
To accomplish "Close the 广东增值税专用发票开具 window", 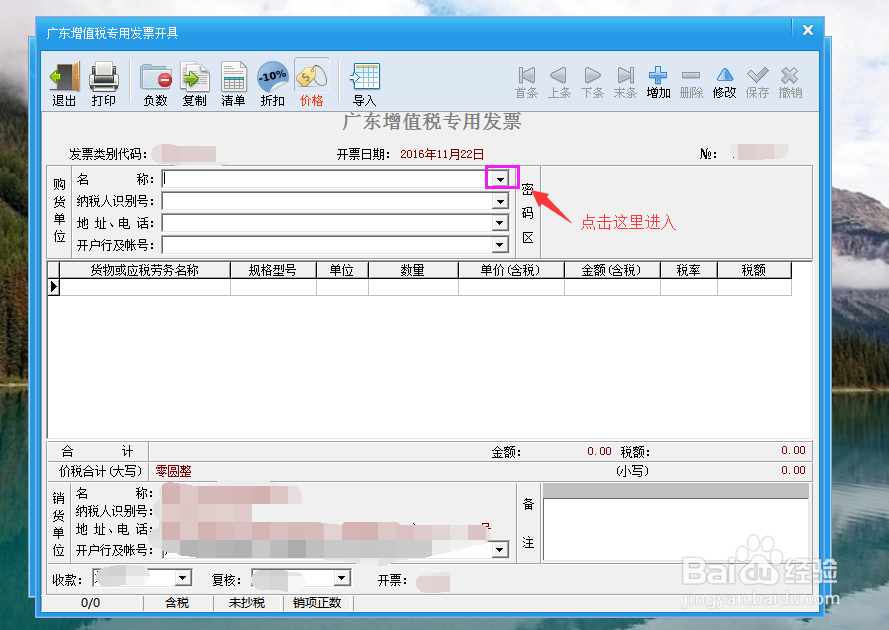I will 808,30.
